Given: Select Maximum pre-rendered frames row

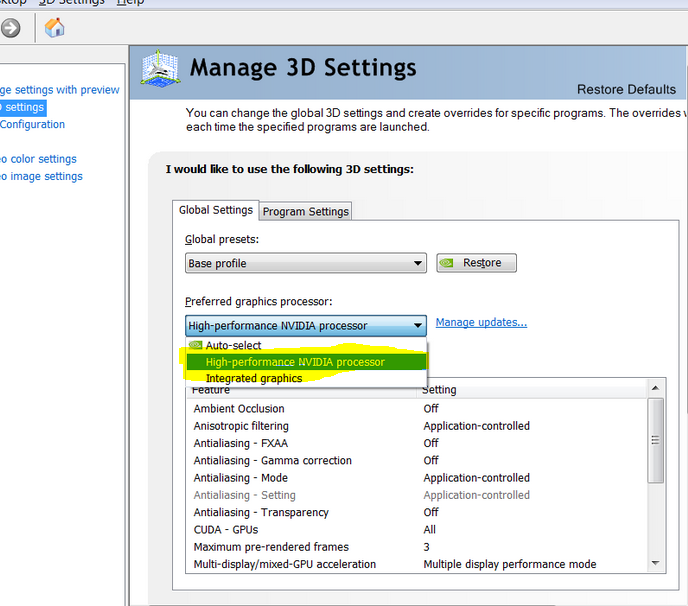Looking at the screenshot, I should click(417, 547).
